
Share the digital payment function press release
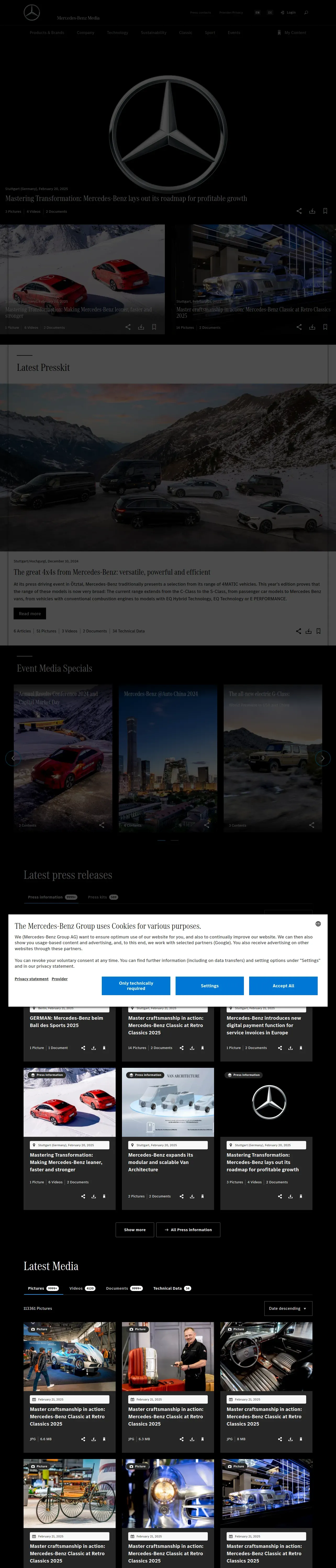pyautogui.click(x=280, y=1048)
